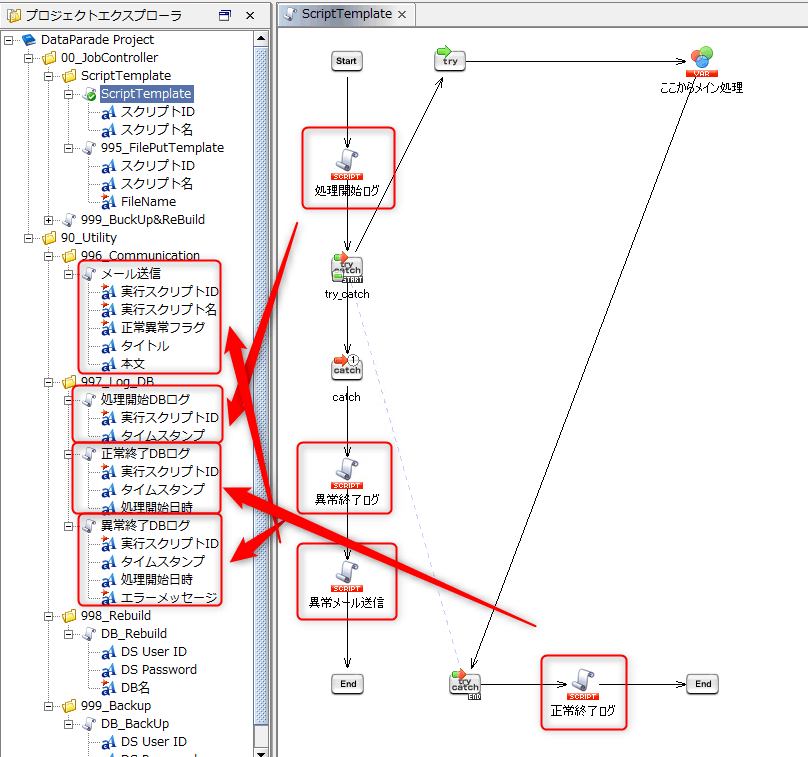Select DS Password under DB_Rebuild
The height and width of the screenshot is (757, 808).
[x=159, y=670]
